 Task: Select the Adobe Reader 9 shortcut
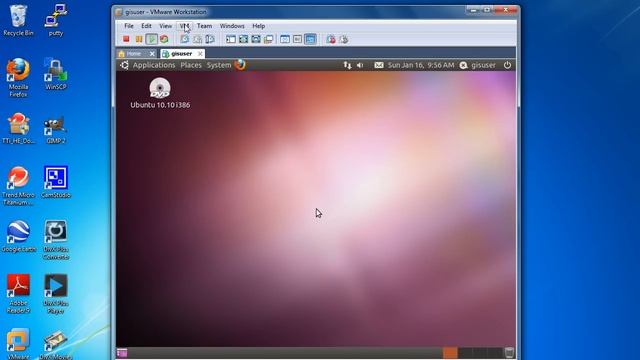click(18, 294)
